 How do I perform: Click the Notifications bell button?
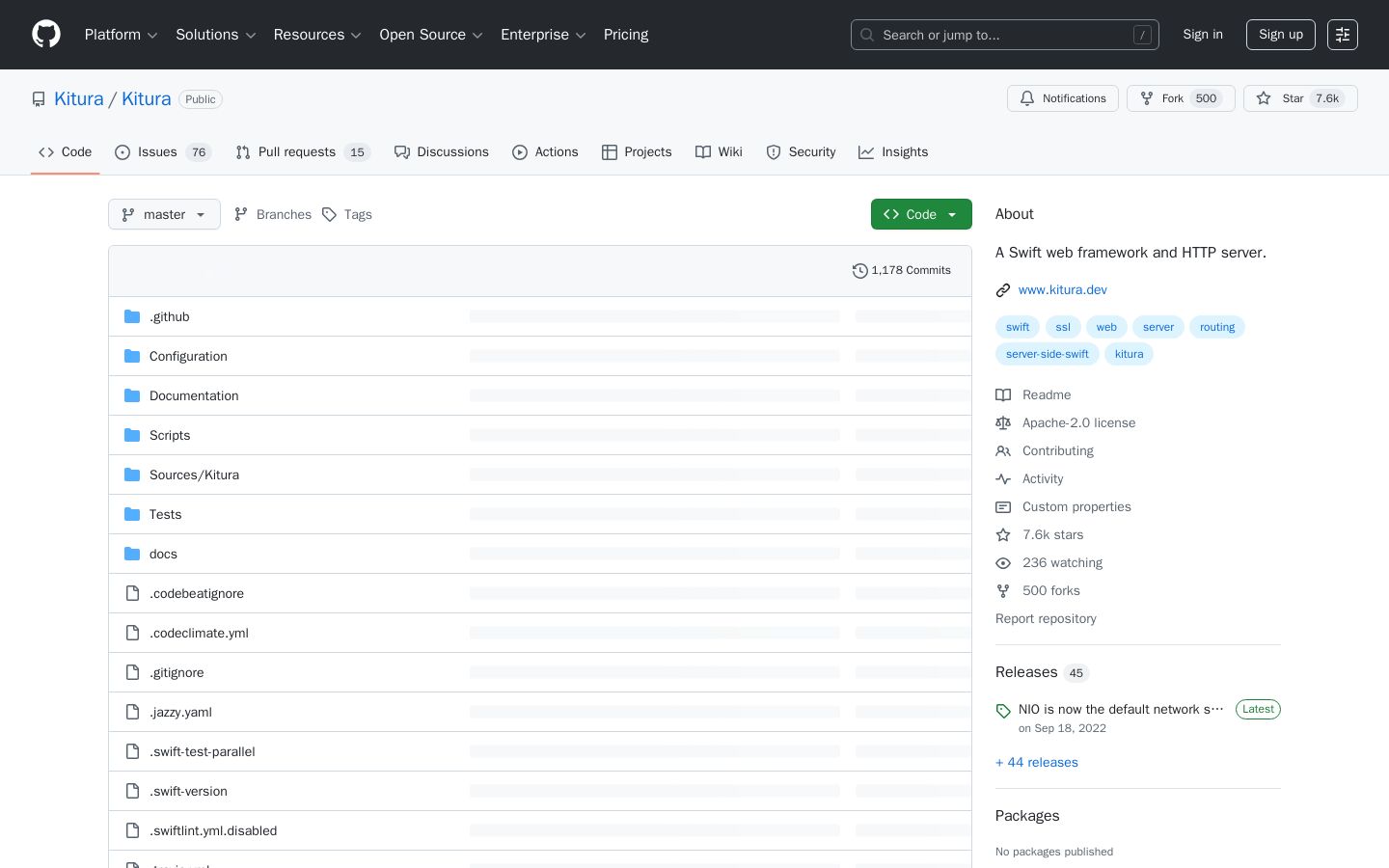point(1063,98)
